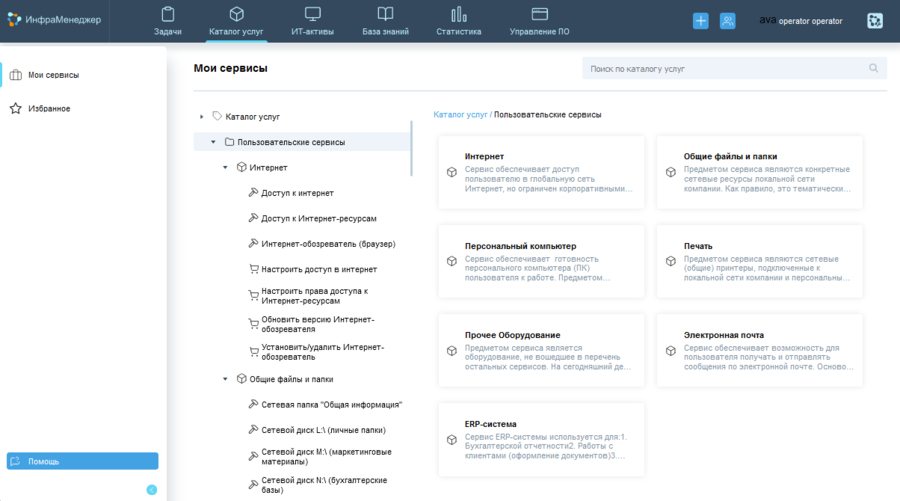
Task: Click the Каталог услуг tag icon in tree
Action: 217,116
